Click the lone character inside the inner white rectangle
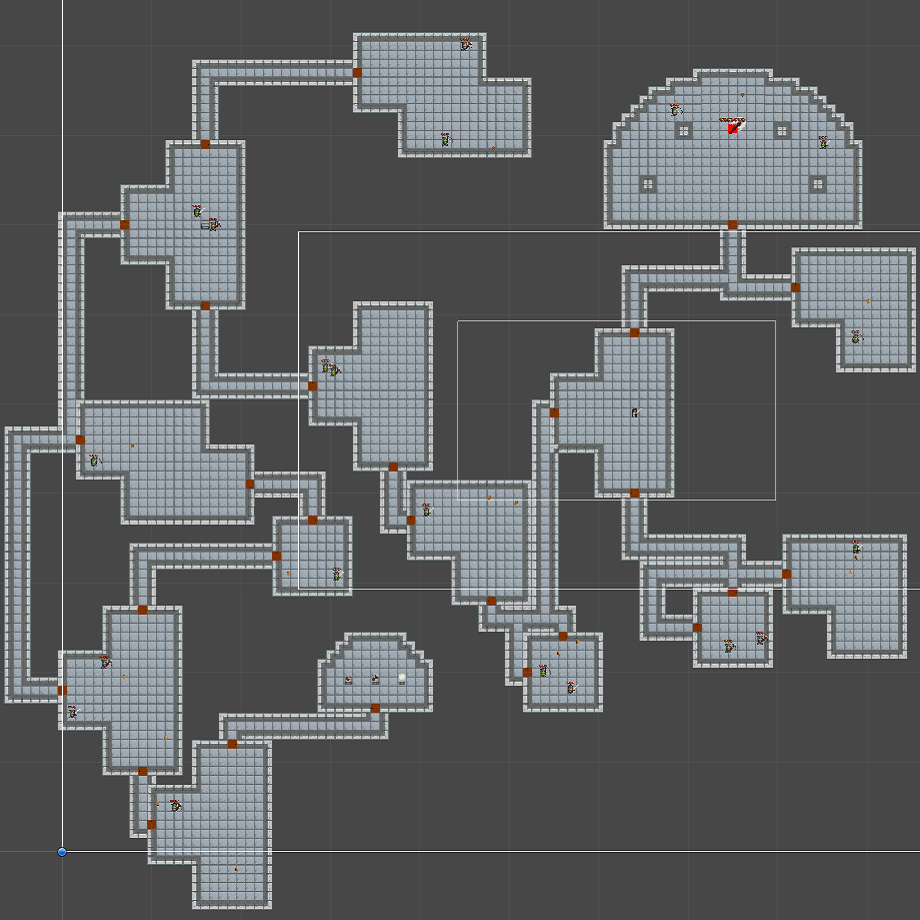 coord(634,411)
